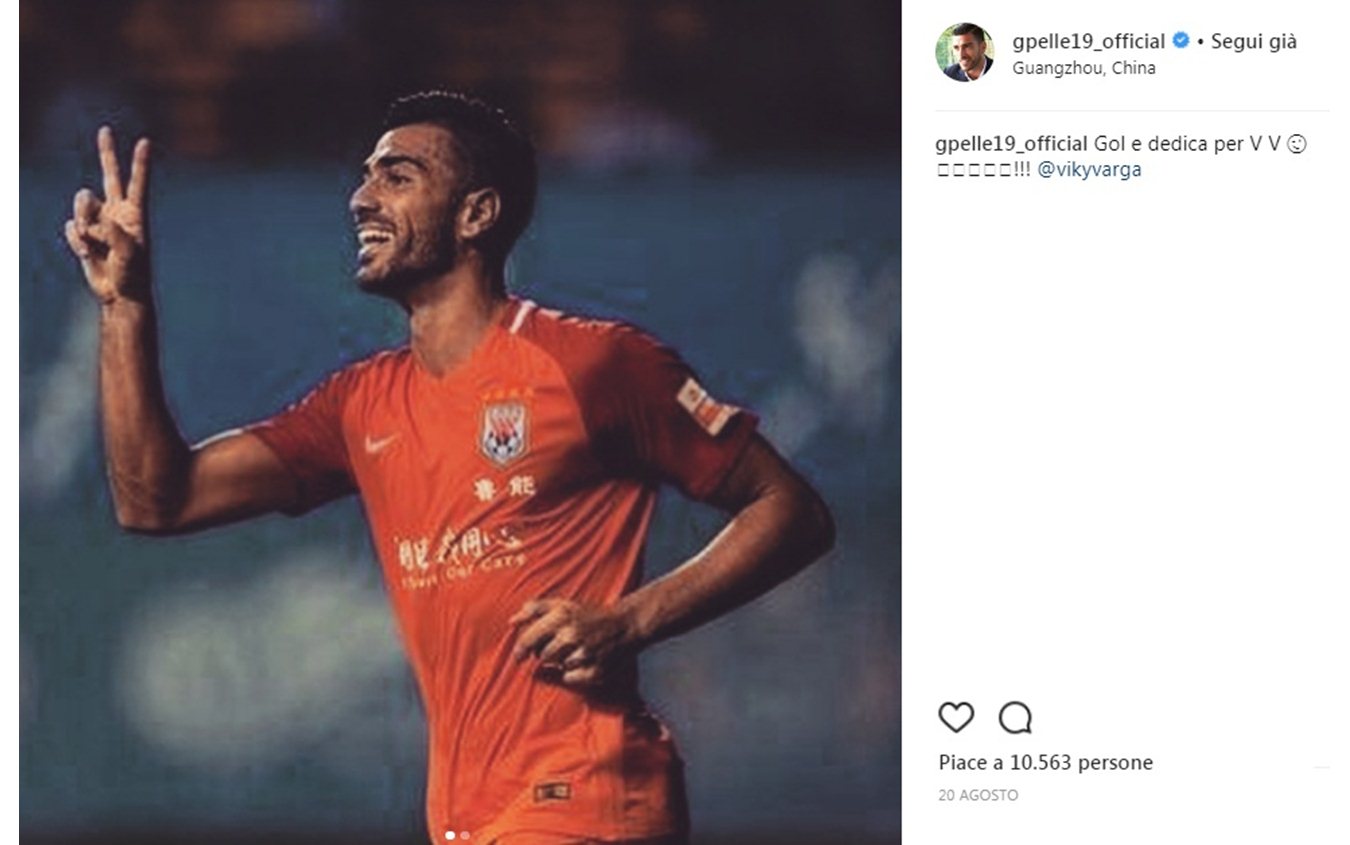
Task: Toggle following via Segui già
Action: pyautogui.click(x=1254, y=41)
